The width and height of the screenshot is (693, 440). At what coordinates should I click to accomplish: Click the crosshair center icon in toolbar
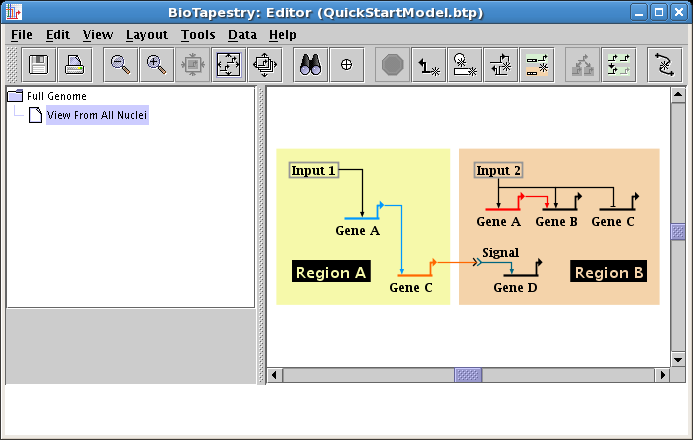[346, 64]
